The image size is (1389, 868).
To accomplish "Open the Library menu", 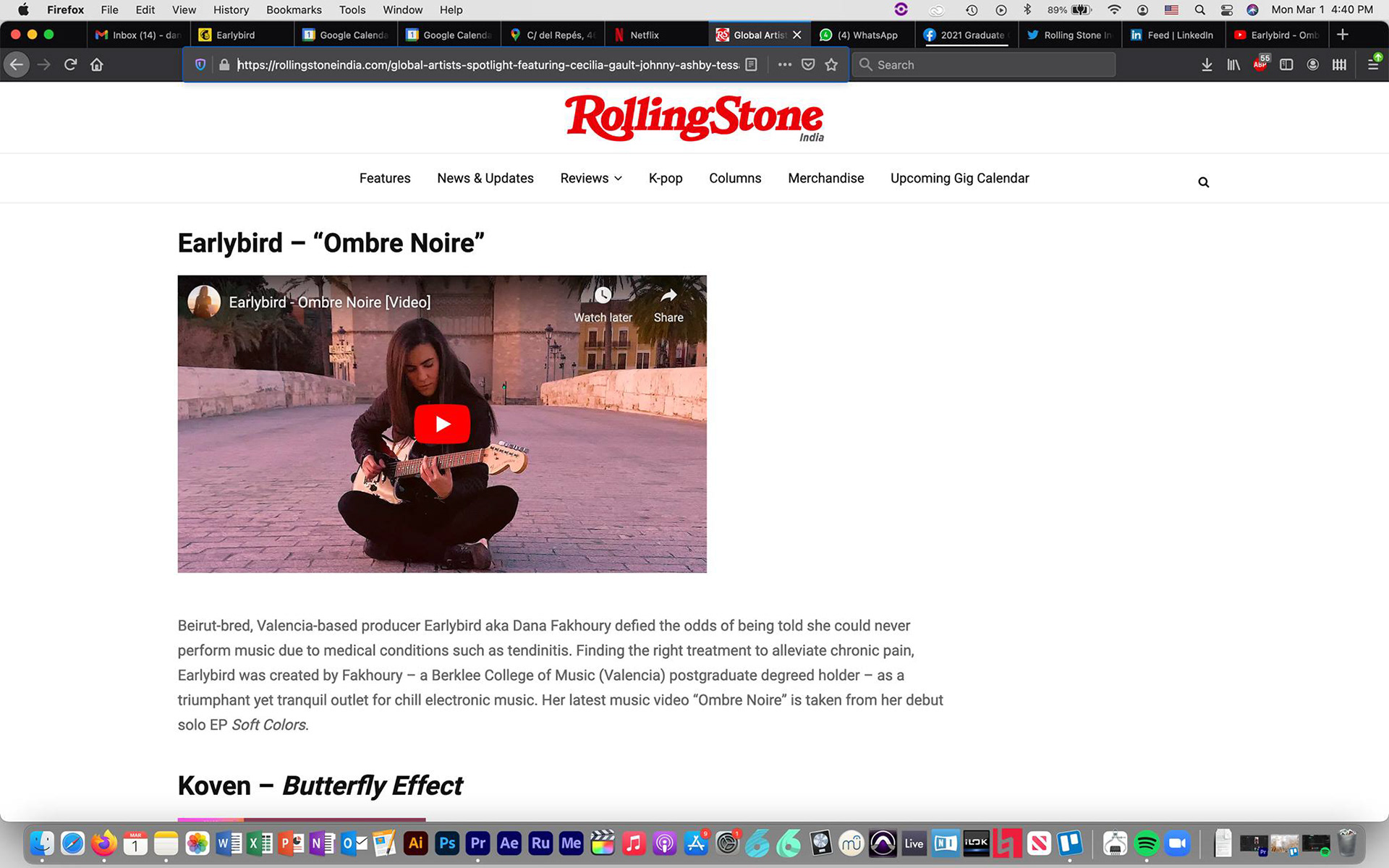I will pyautogui.click(x=1233, y=64).
